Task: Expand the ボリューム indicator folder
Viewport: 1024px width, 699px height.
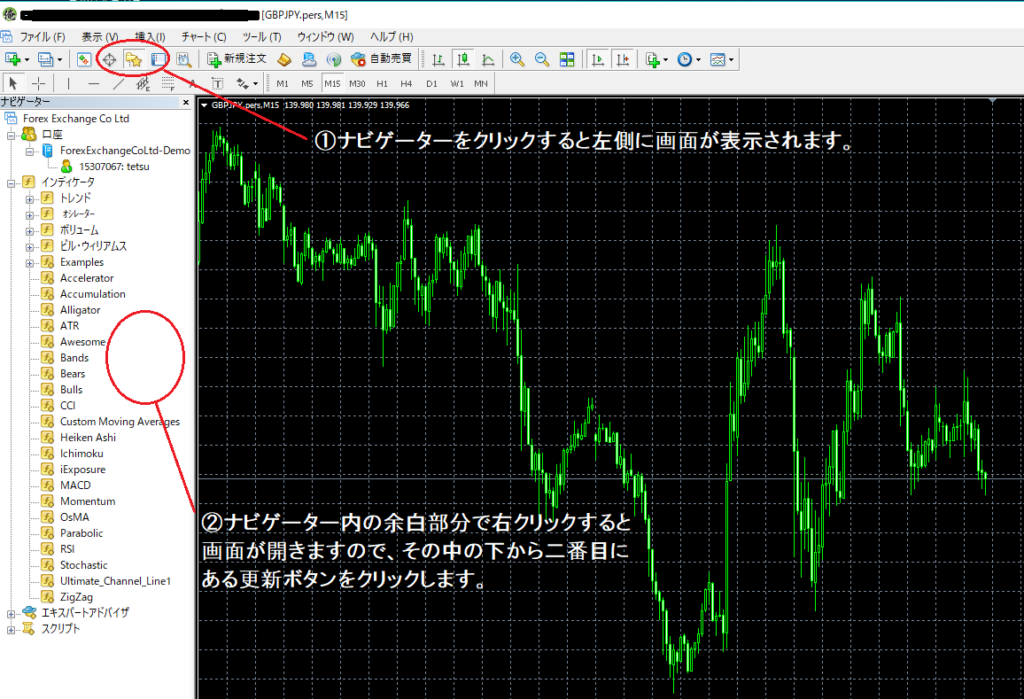Action: (x=29, y=231)
